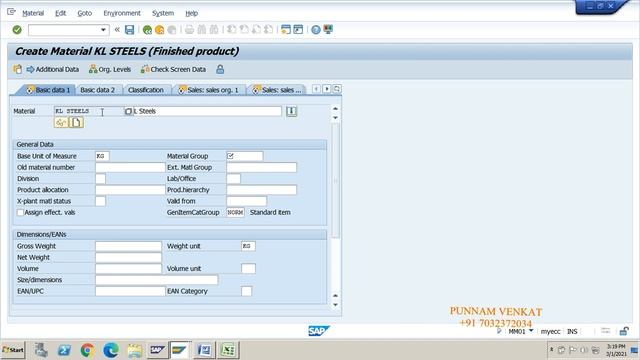Click the EAN/UPC field
The image size is (640, 360).
pyautogui.click(x=130, y=291)
